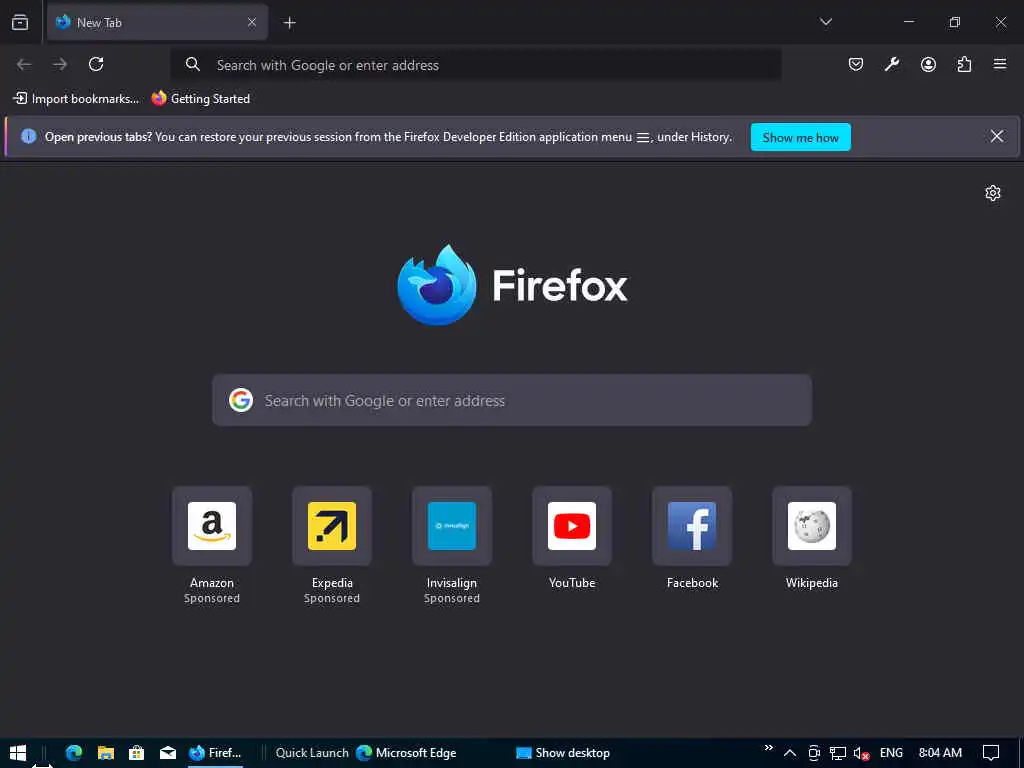Open the Wikipedia shortcut tile
1024x768 pixels.
(x=812, y=526)
